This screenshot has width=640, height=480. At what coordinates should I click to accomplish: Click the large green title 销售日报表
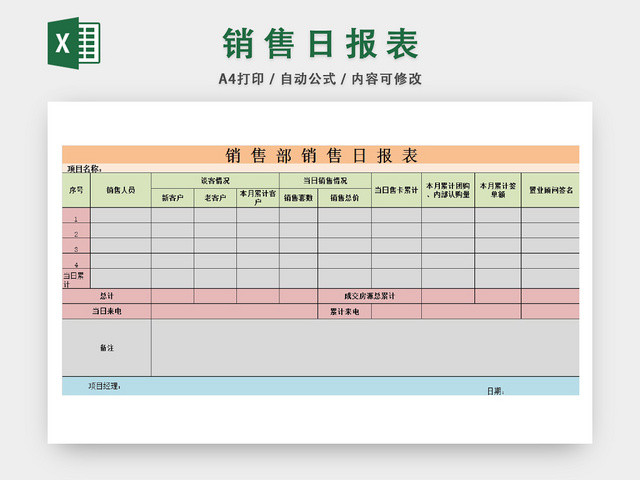tap(320, 43)
